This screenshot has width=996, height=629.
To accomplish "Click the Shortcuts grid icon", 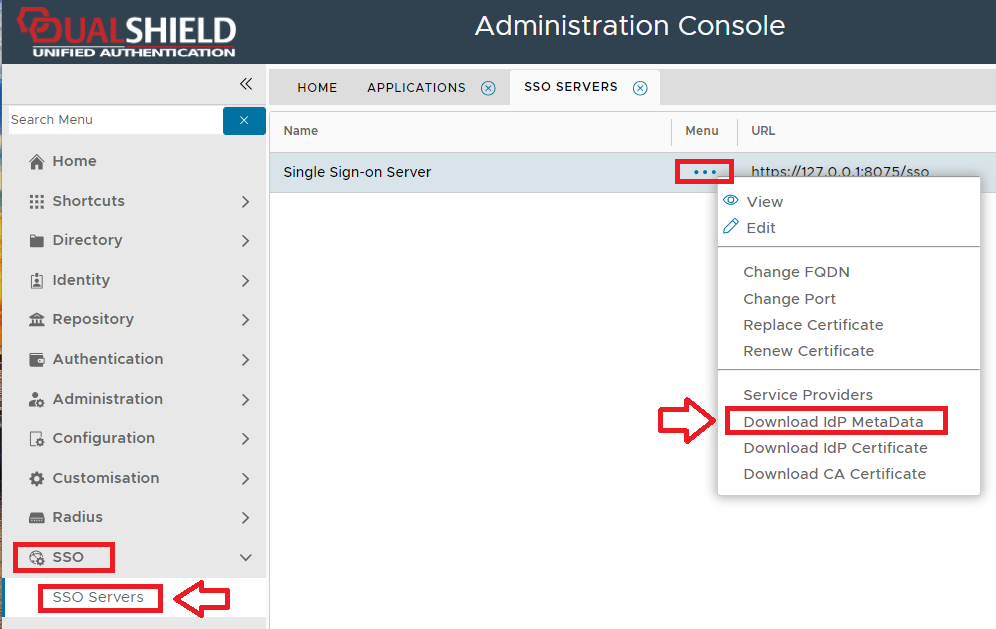I will tap(37, 202).
